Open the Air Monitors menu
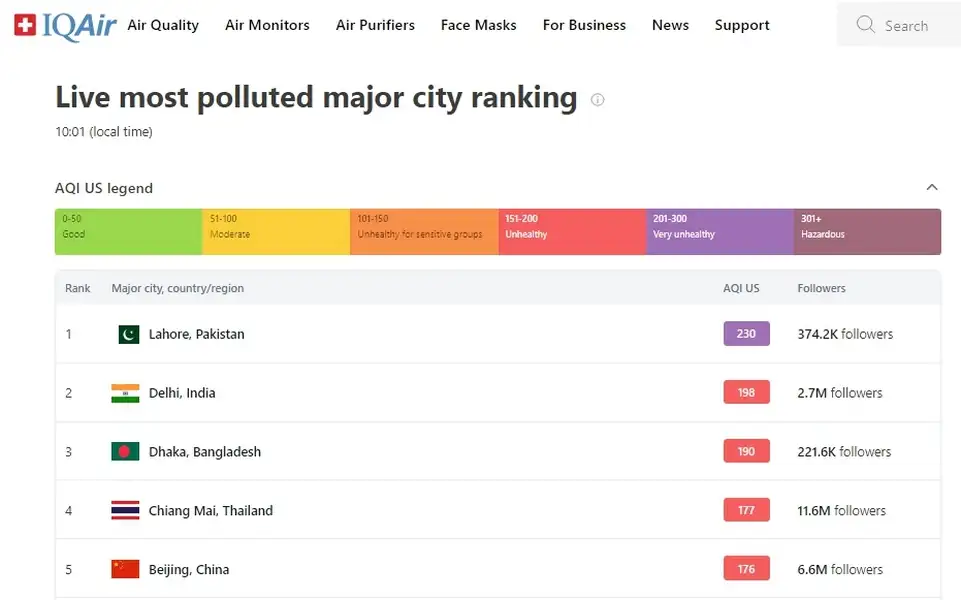Viewport: 961px width, 600px height. [267, 25]
